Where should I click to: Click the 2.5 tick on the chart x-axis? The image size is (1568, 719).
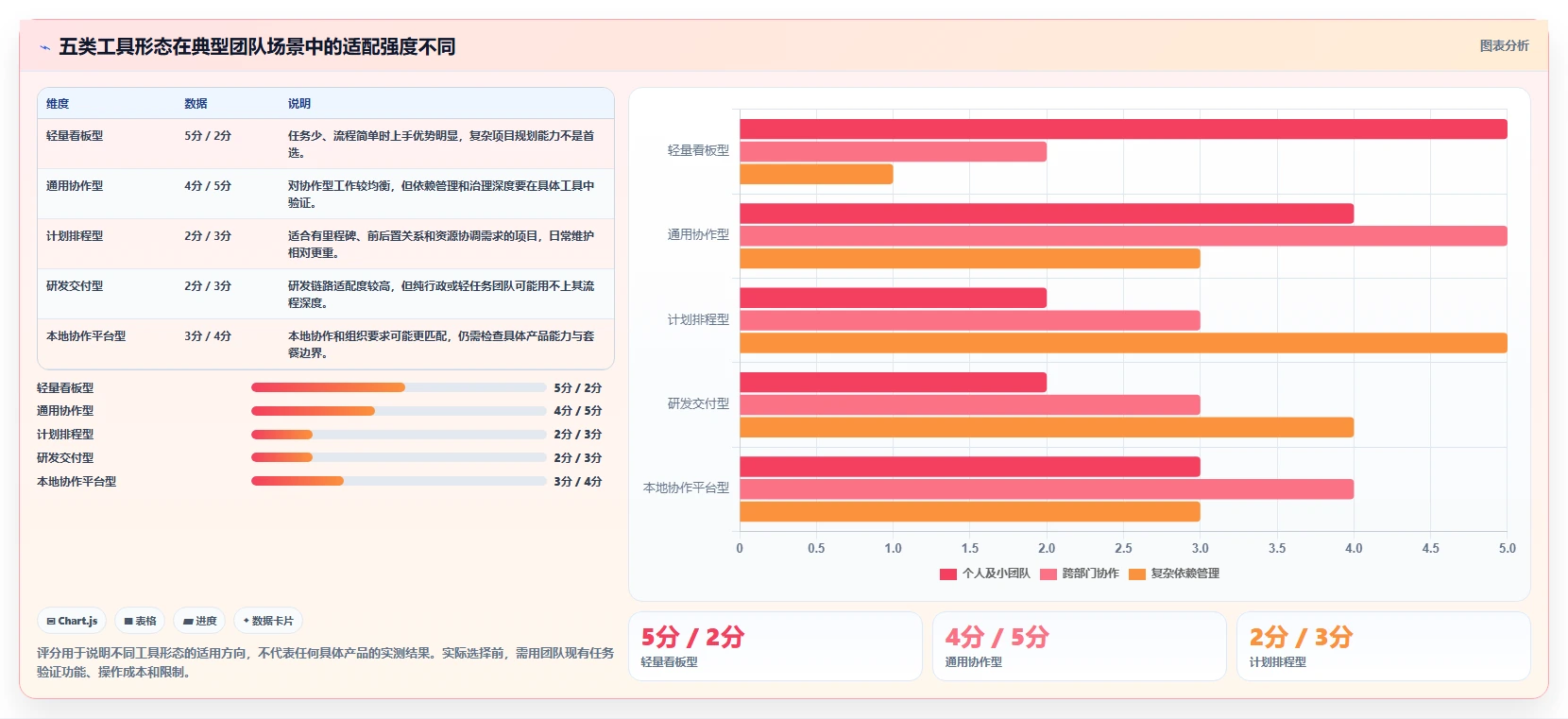pyautogui.click(x=1123, y=548)
